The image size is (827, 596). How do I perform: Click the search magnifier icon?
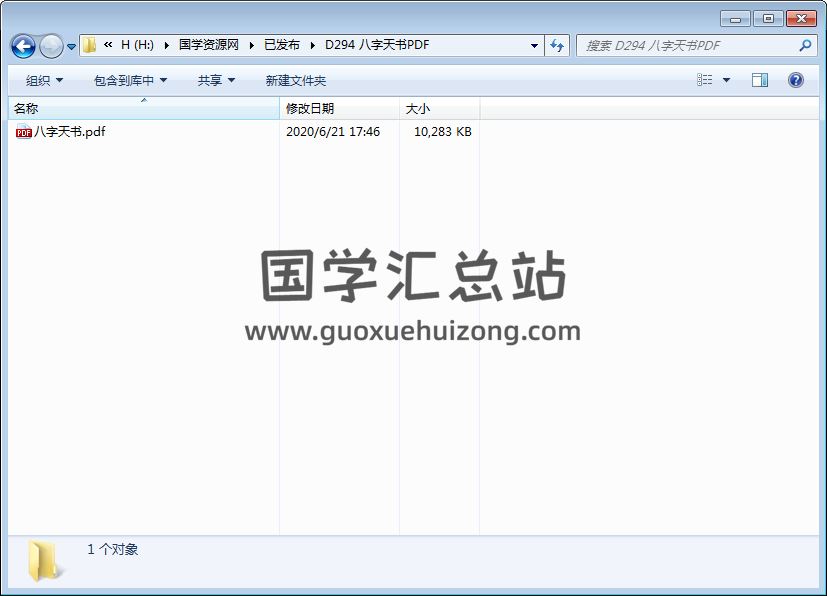click(x=805, y=45)
